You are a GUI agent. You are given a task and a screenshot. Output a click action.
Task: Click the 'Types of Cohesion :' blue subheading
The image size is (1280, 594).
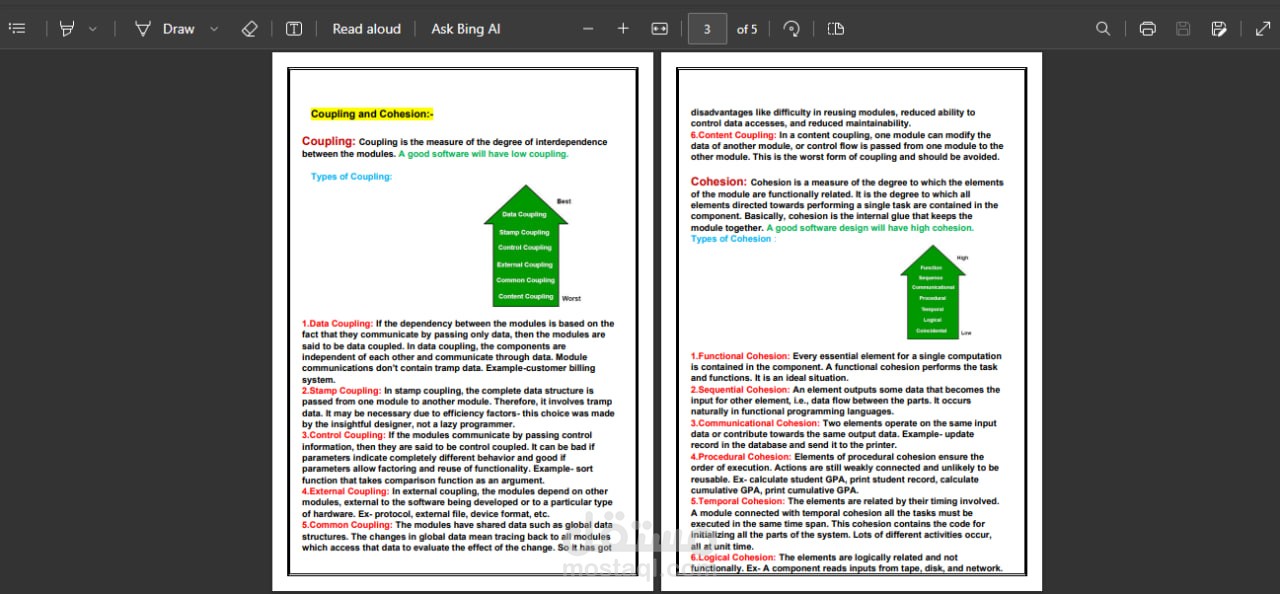733,239
